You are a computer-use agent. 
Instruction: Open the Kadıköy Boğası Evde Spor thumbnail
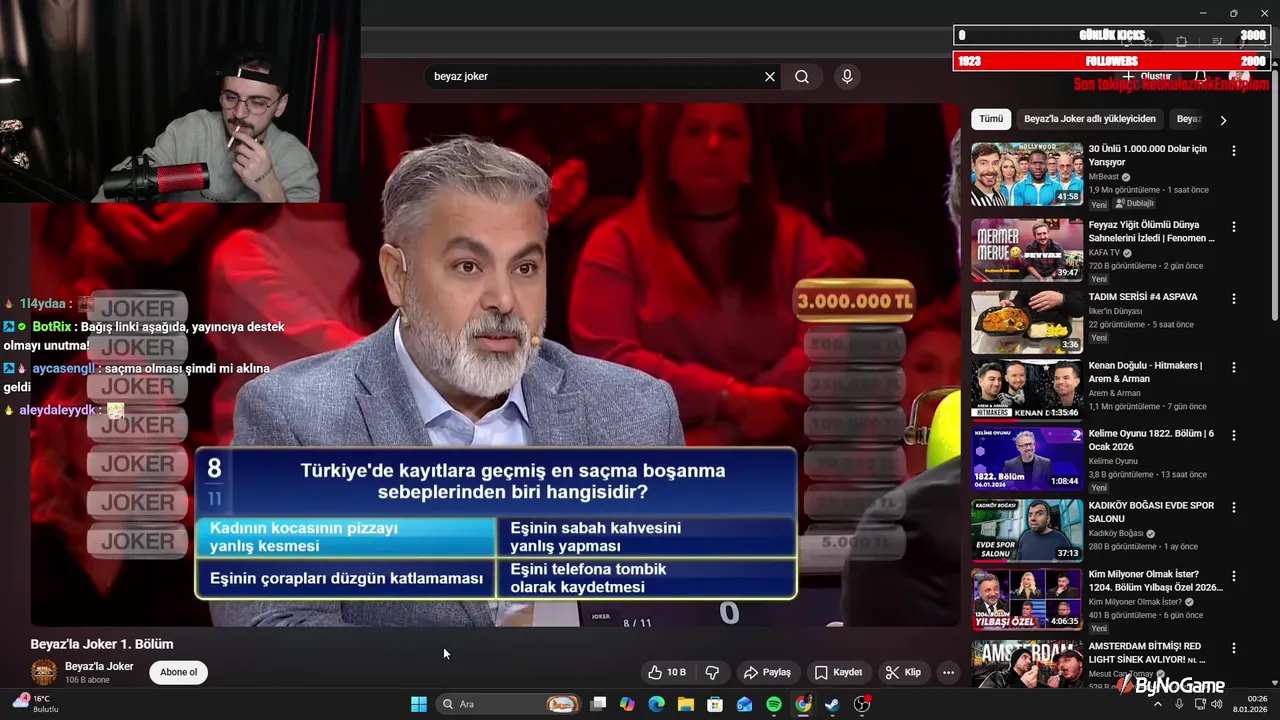[1027, 530]
